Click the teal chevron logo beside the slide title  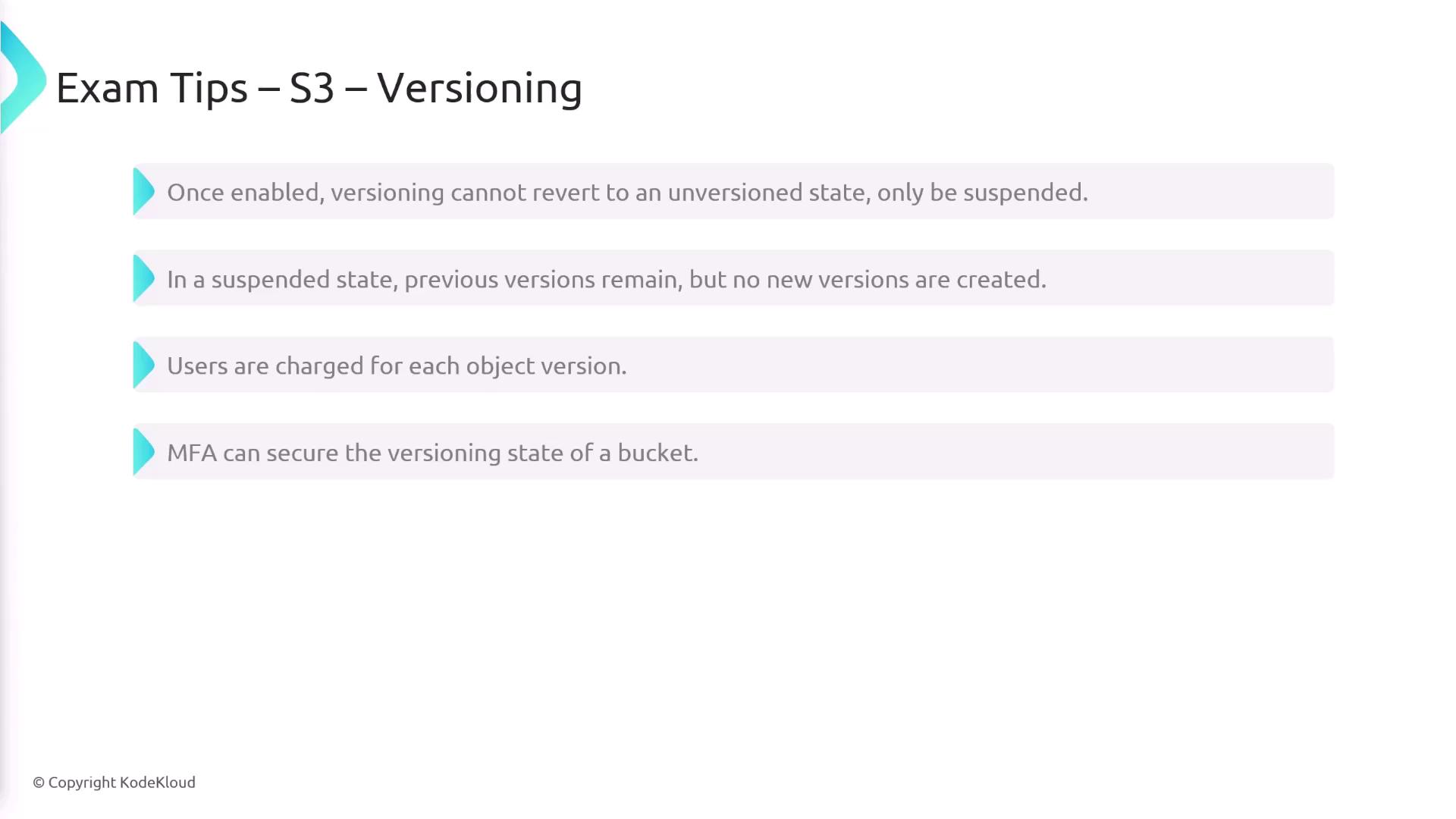[x=23, y=79]
